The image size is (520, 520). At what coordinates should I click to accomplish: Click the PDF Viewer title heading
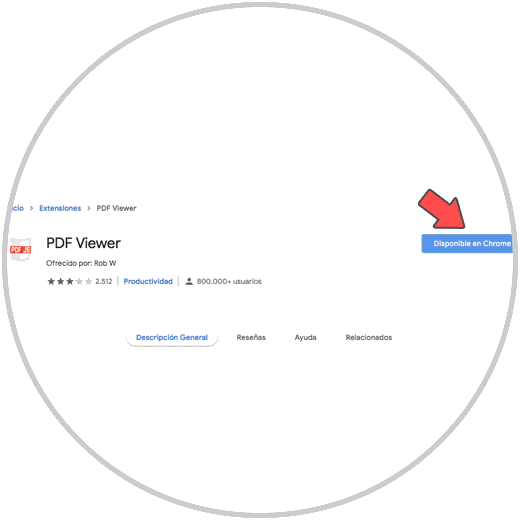(x=83, y=243)
